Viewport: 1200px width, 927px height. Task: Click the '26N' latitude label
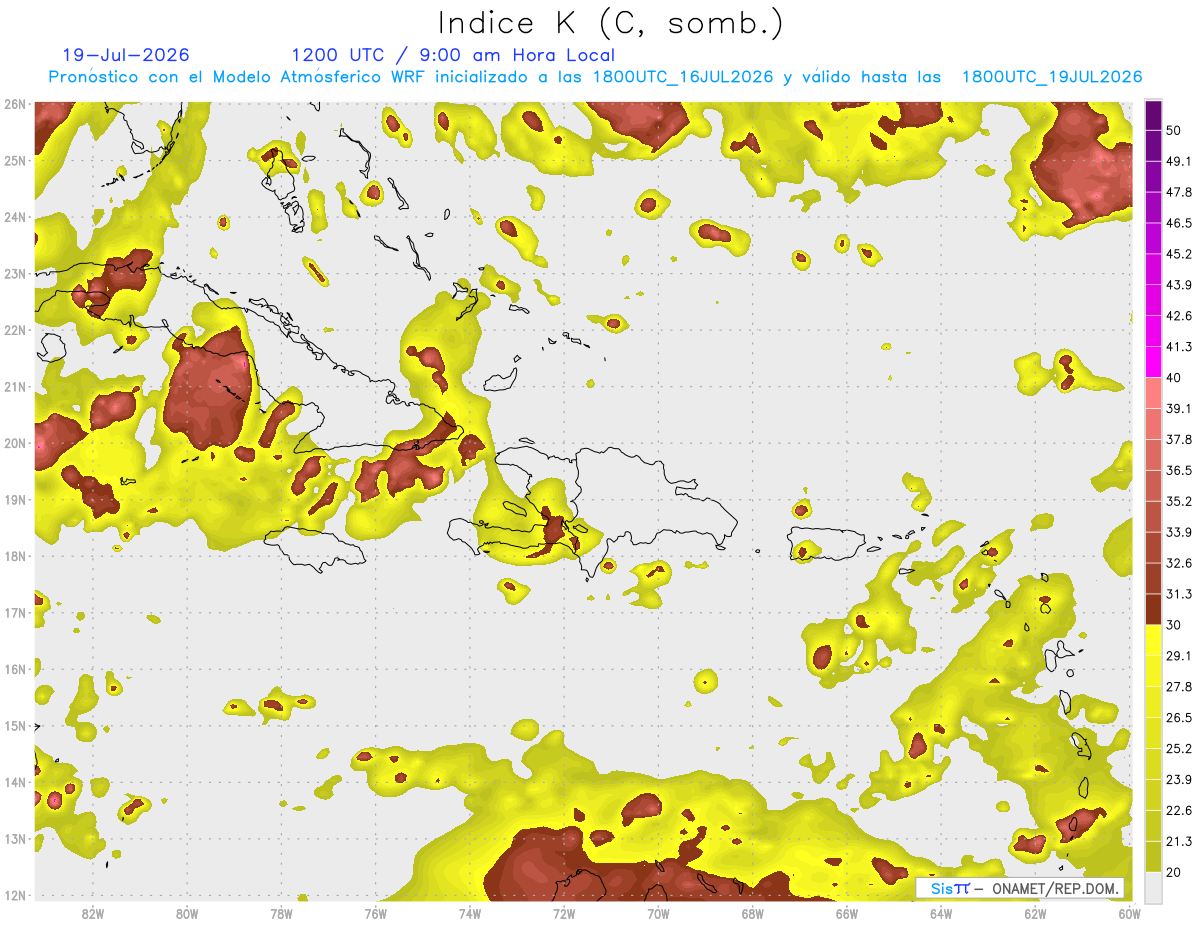15,104
